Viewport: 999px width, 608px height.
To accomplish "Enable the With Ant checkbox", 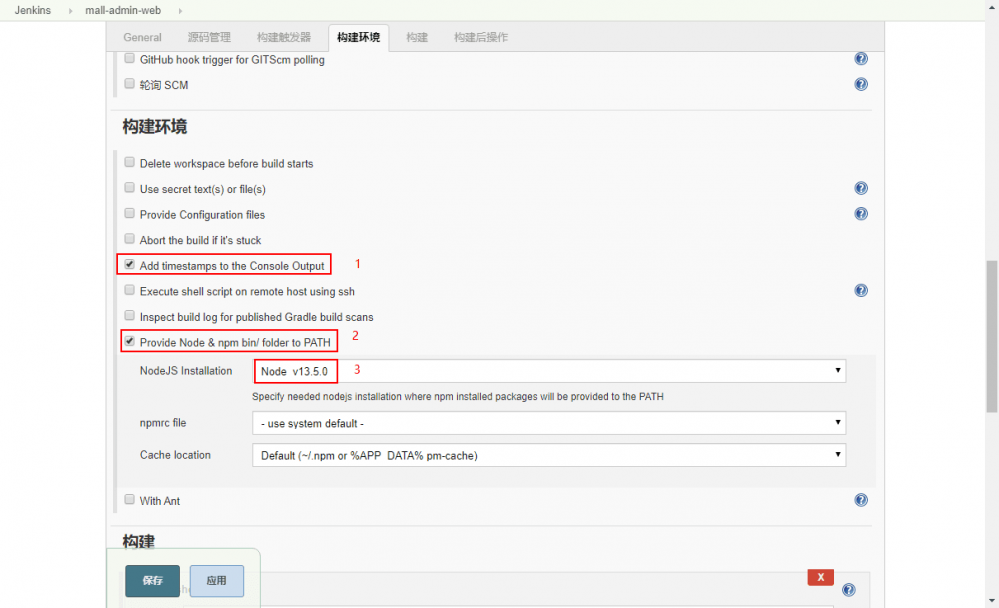I will 129,500.
